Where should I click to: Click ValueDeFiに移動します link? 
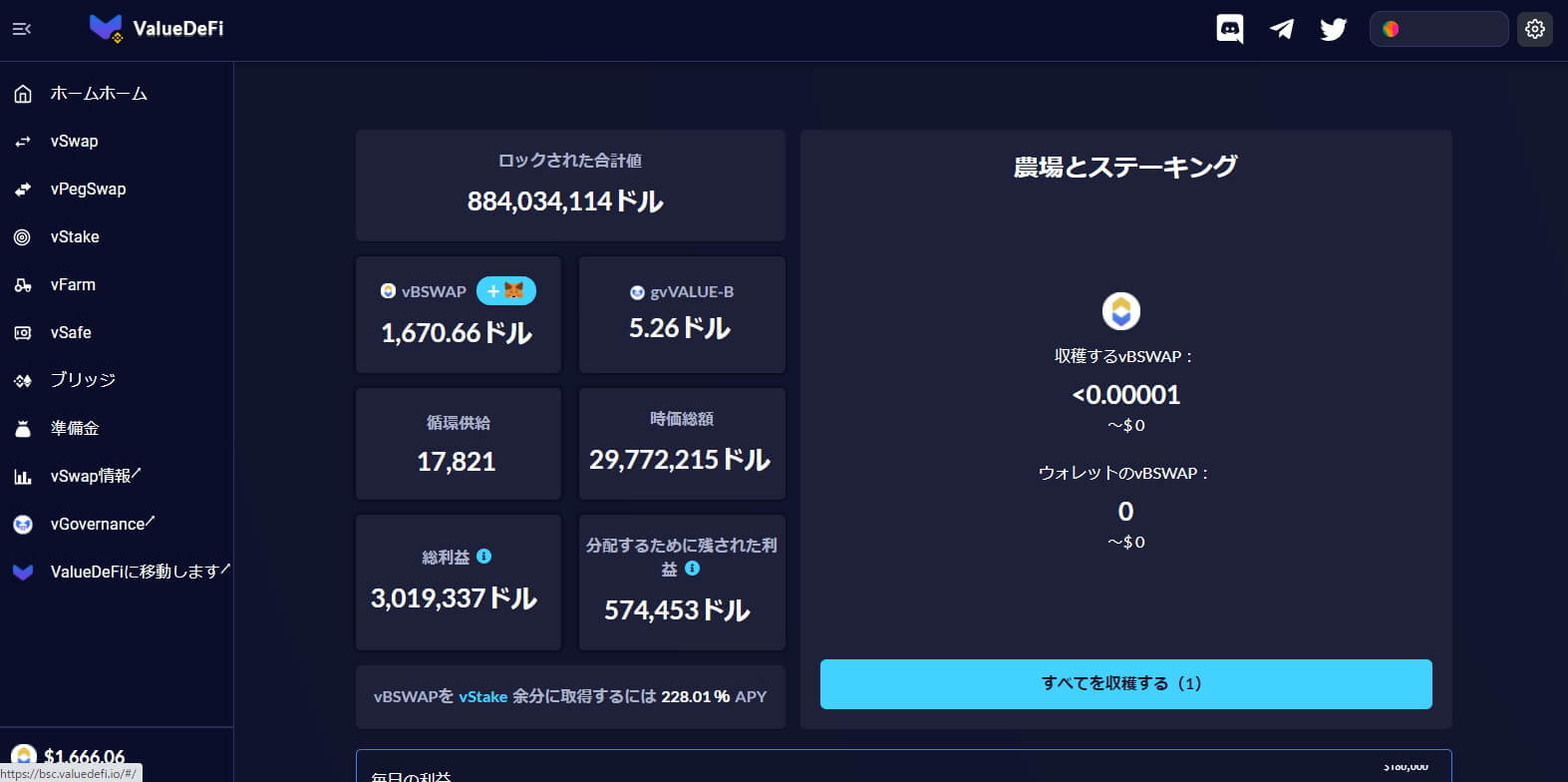point(141,572)
